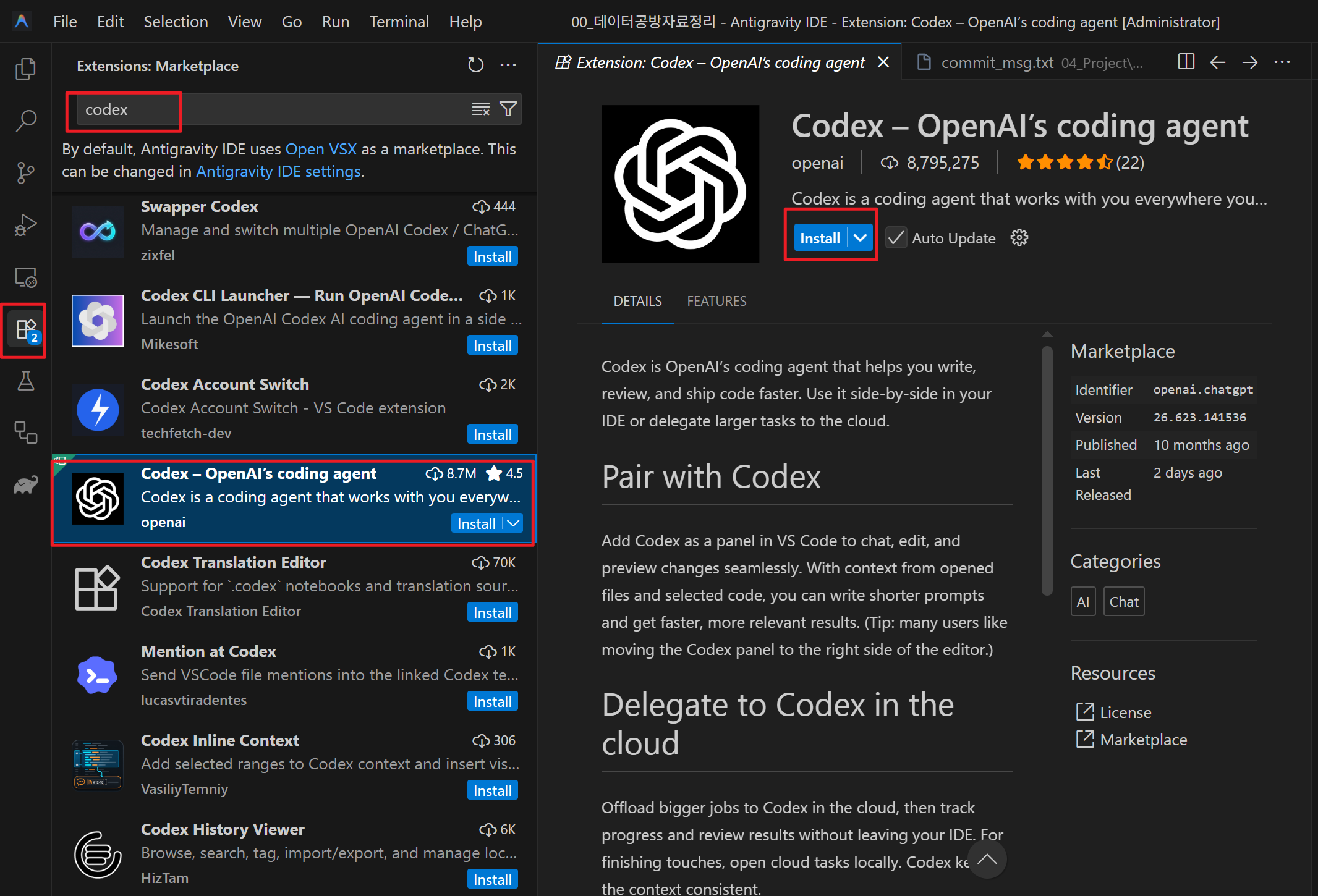This screenshot has height=896, width=1318.
Task: Switch to the commit_msg.txt tab
Action: (x=1029, y=62)
